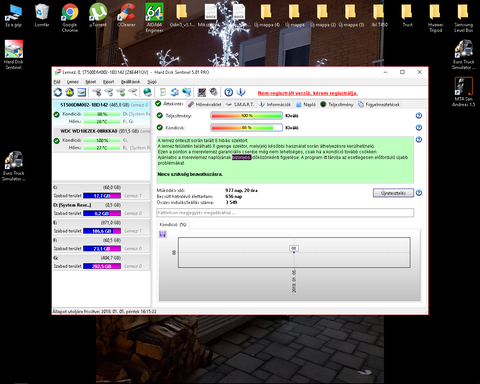The height and width of the screenshot is (384, 480).
Task: Select the Áttekintés tab
Action: pyautogui.click(x=170, y=104)
